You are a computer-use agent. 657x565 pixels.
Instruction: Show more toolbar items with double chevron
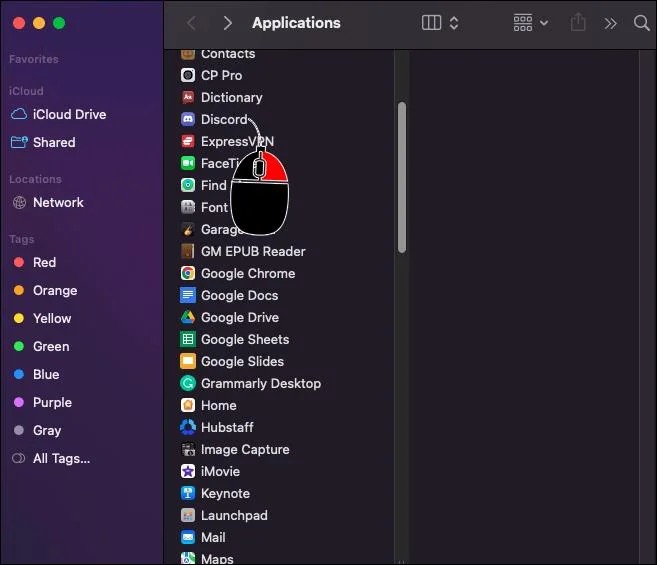pyautogui.click(x=610, y=23)
